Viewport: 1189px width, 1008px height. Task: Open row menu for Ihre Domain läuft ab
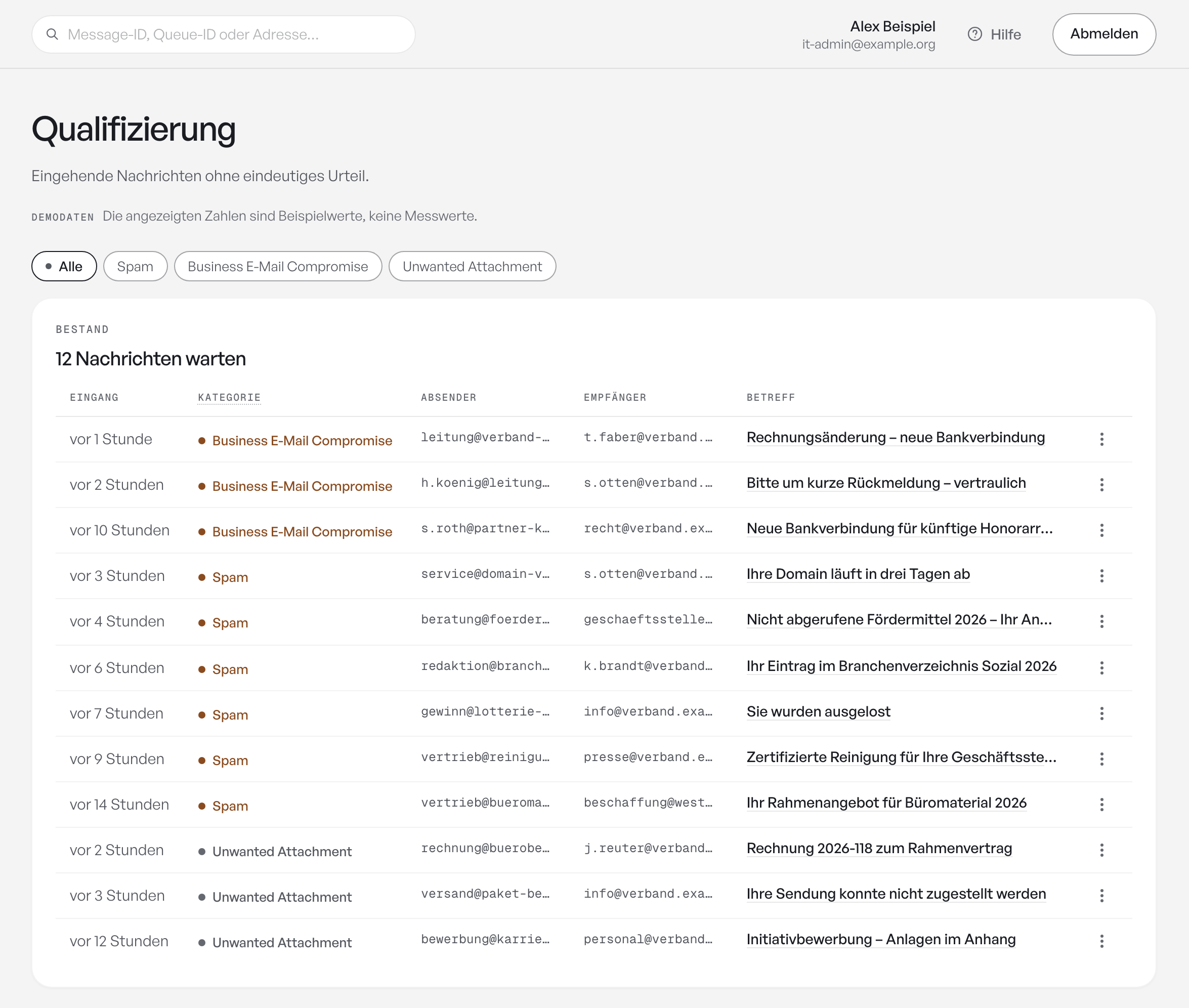point(1101,575)
